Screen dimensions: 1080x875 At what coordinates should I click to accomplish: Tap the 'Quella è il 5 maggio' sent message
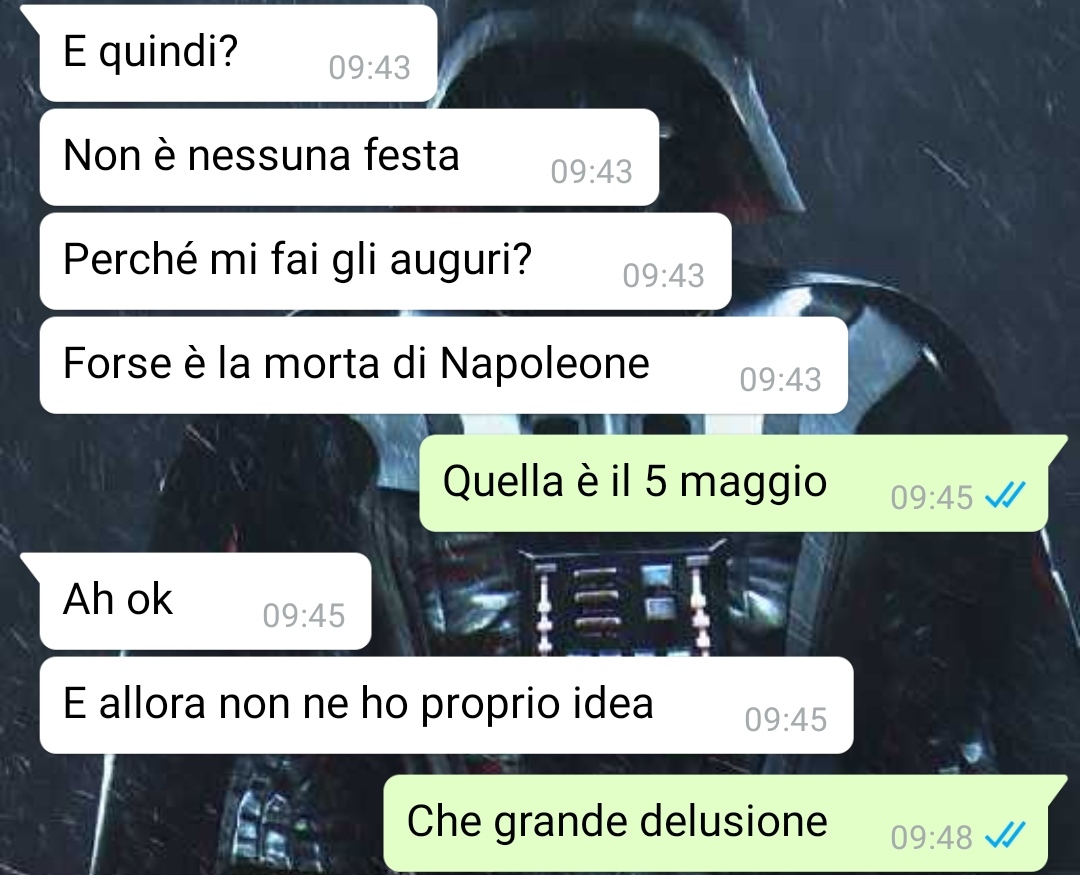coord(734,483)
